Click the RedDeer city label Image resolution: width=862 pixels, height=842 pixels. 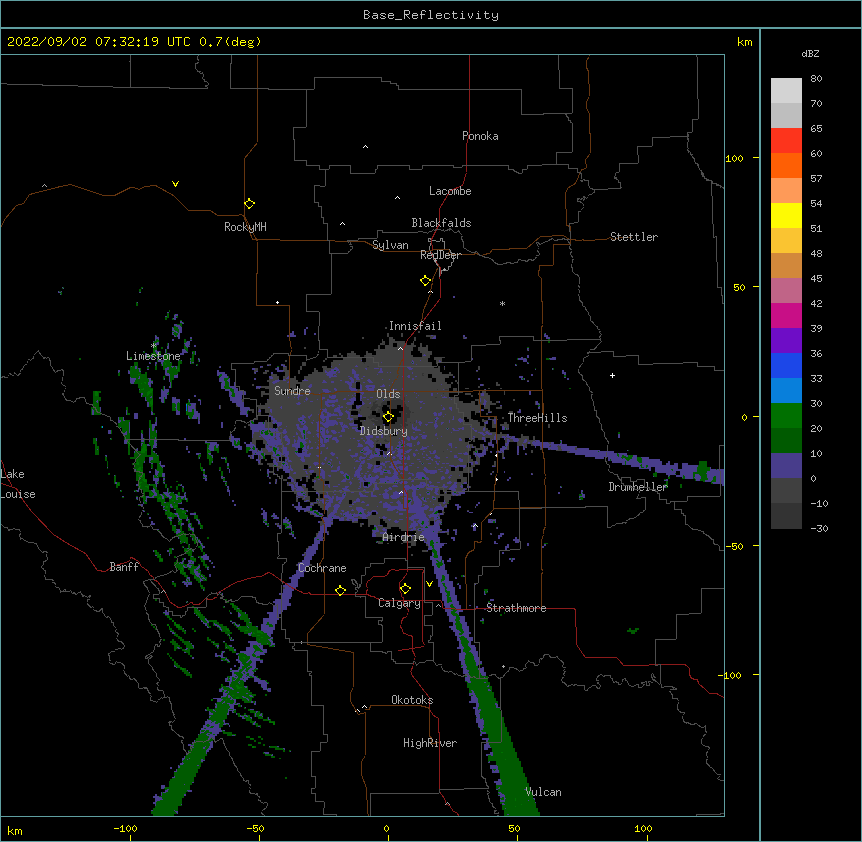[440, 255]
